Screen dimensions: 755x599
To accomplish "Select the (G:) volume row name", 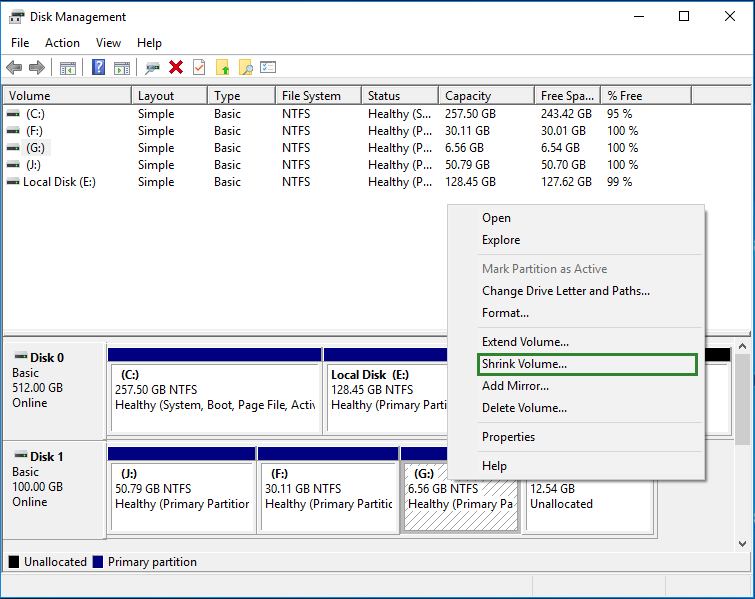I will tap(36, 148).
